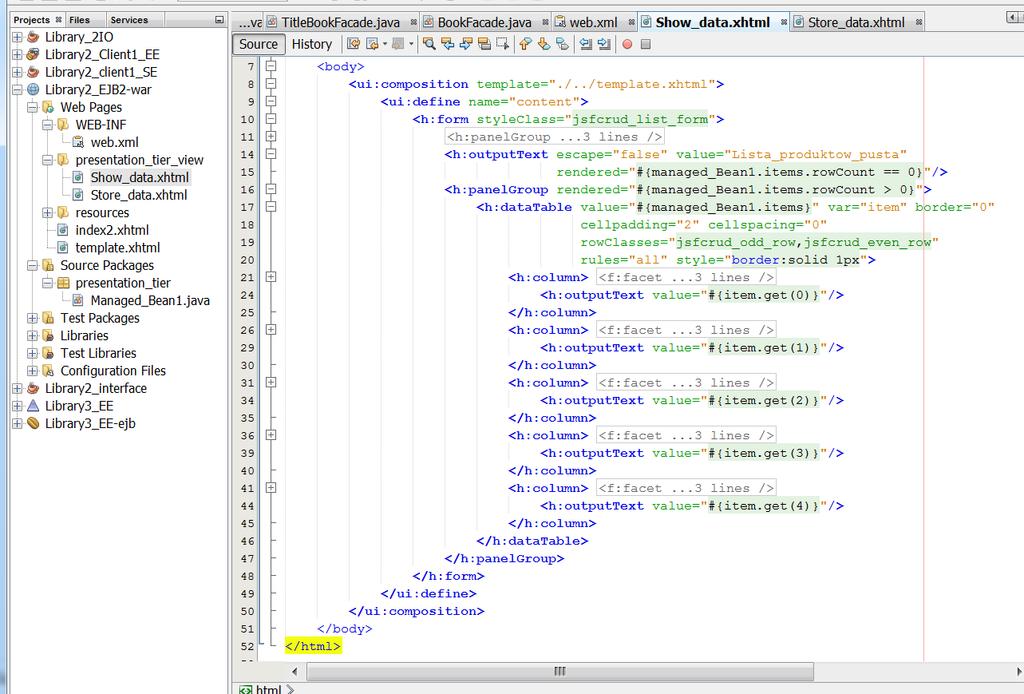Expand the Configuration Files node
The image size is (1024, 694).
pos(32,371)
